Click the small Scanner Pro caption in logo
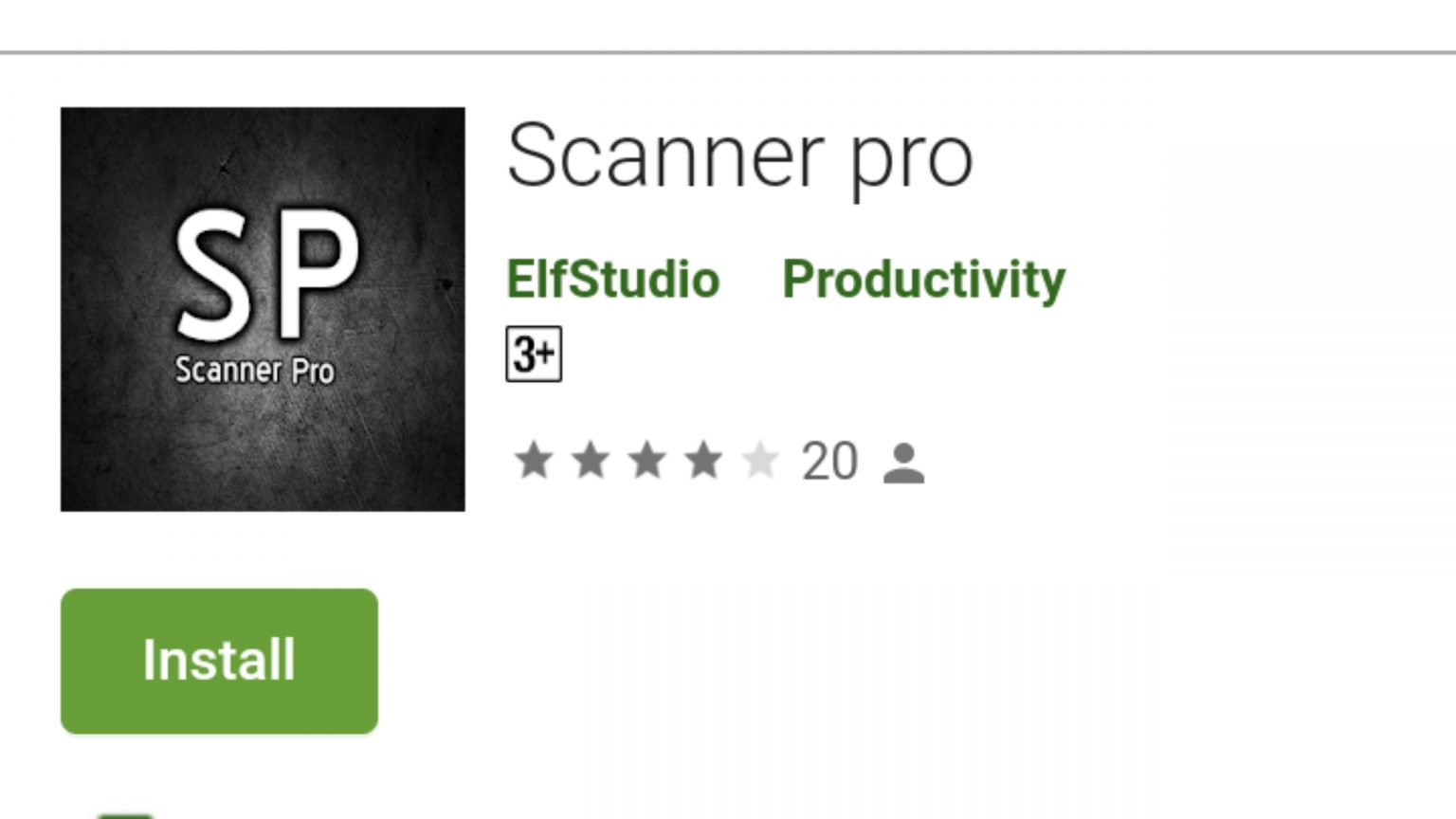Viewport: 1456px width, 819px height. point(255,370)
